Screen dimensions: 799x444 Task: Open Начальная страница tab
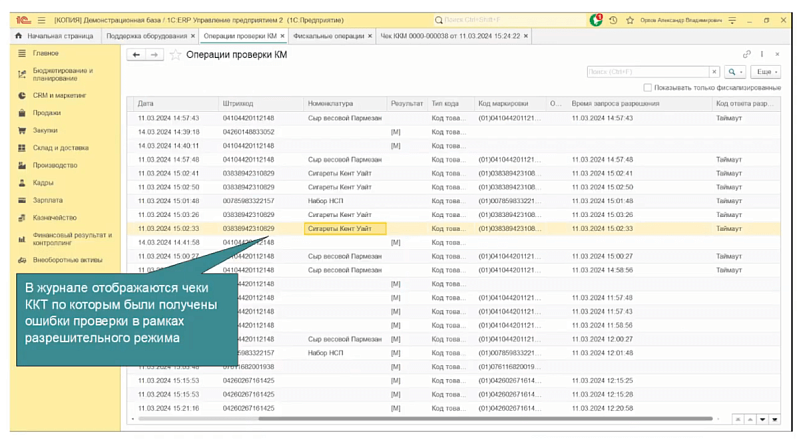55,36
